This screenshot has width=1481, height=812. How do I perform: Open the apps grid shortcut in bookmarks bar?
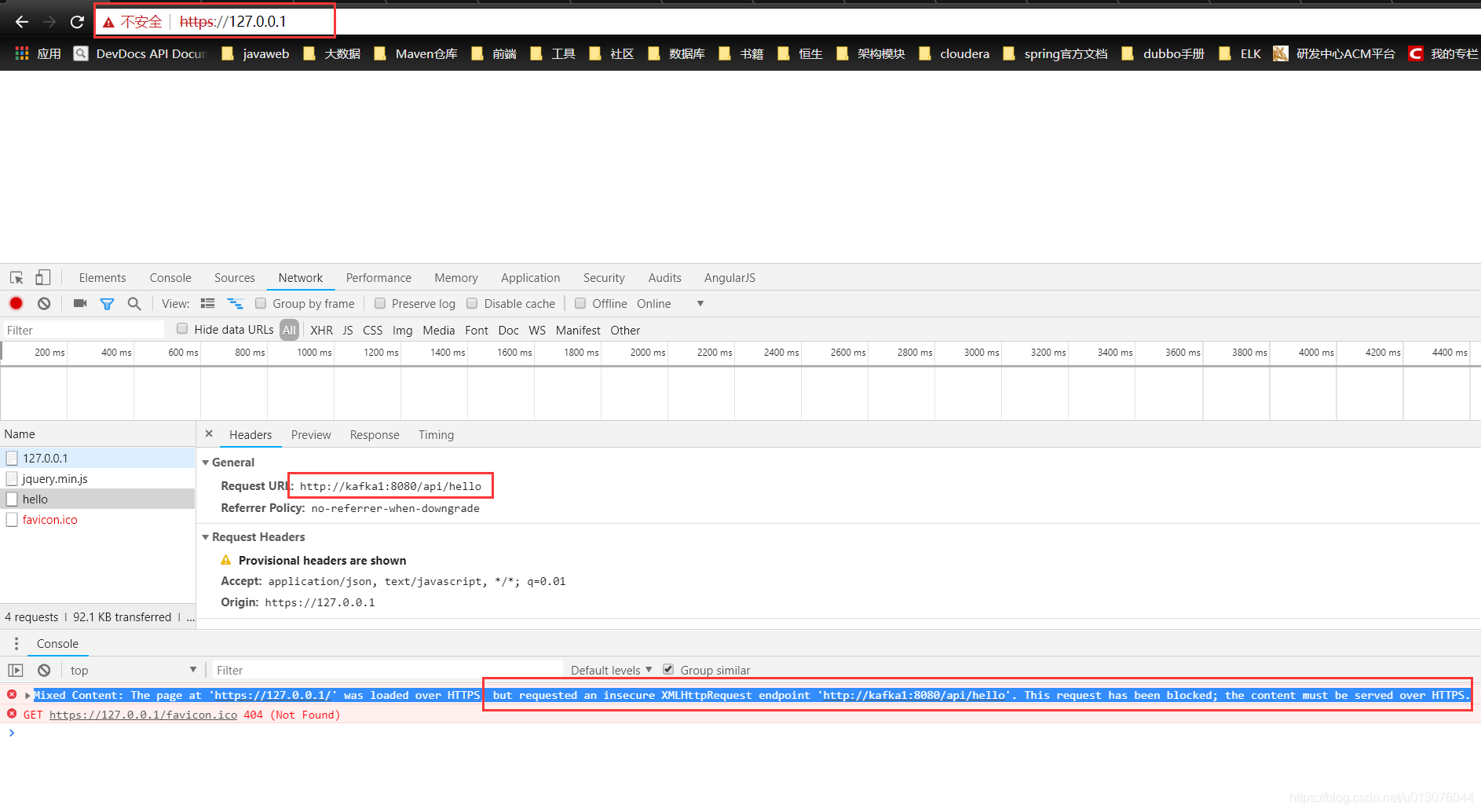(x=22, y=53)
